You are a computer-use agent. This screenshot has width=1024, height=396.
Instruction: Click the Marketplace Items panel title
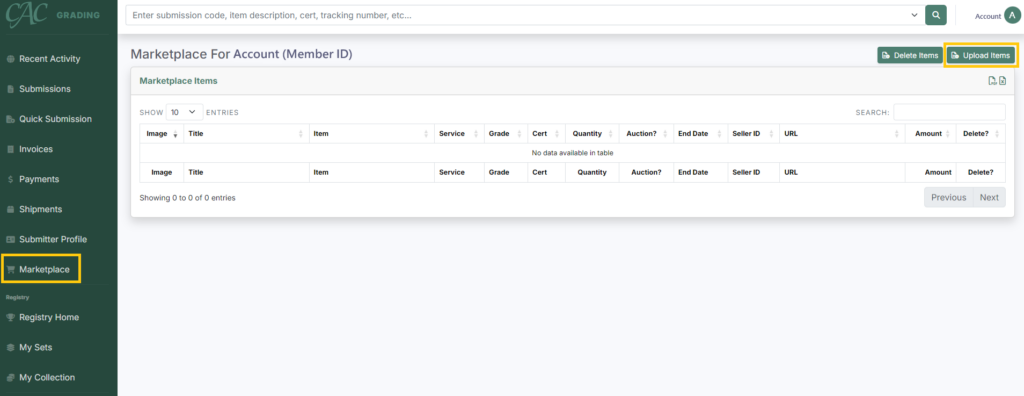click(x=178, y=81)
